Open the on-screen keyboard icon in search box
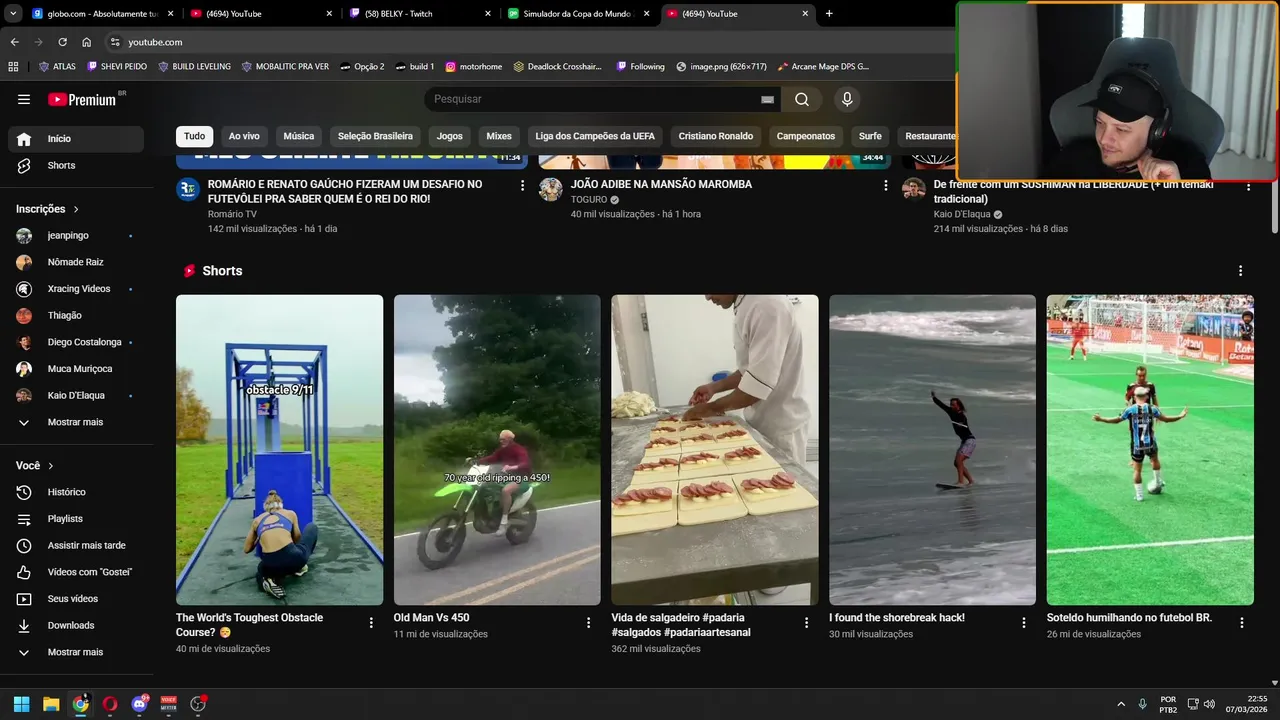 tap(767, 99)
